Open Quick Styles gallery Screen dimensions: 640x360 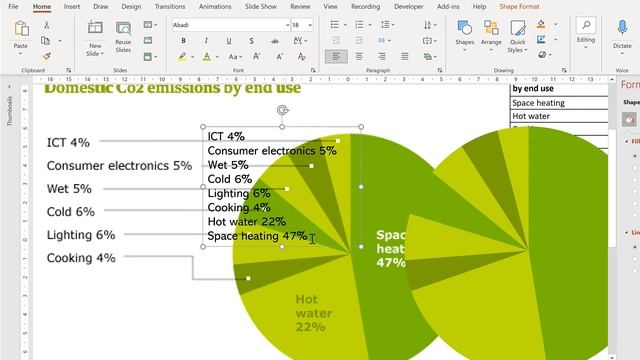pyautogui.click(x=518, y=36)
